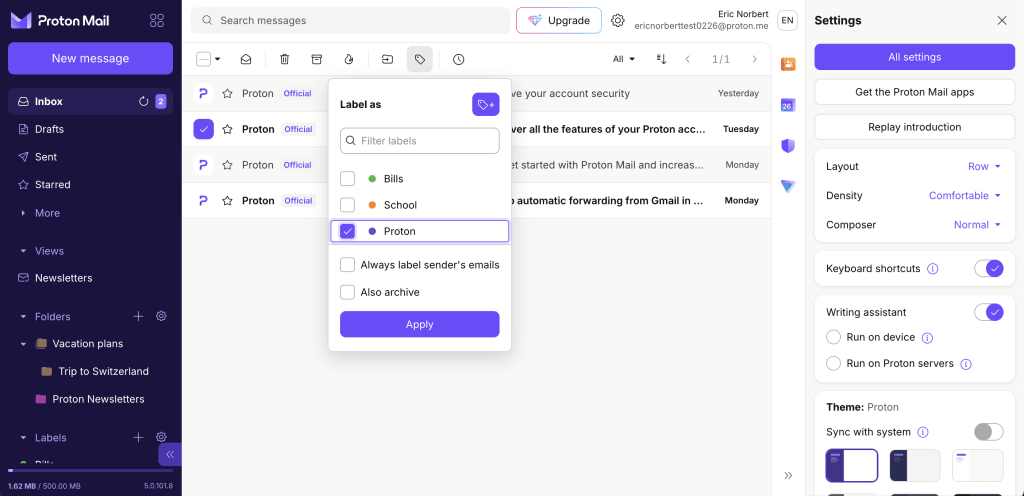Screen dimensions: 1024x496
Task: Open the Drafts folder
Action: coord(90,129)
